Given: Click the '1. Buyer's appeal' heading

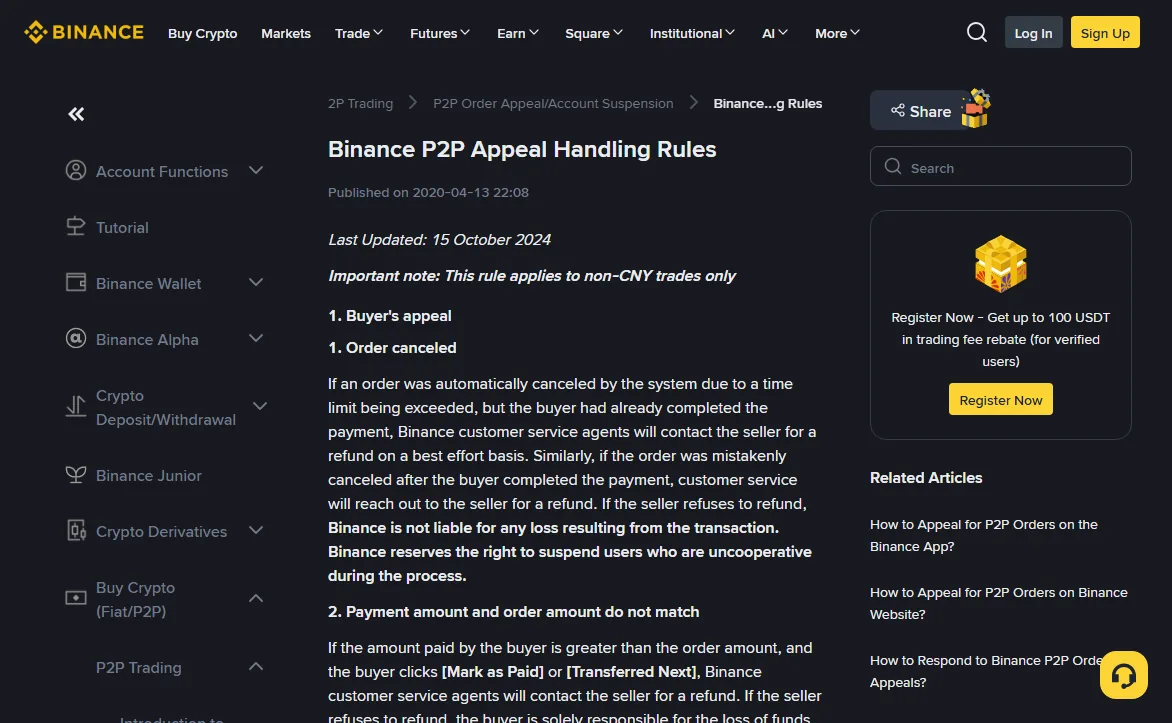Looking at the screenshot, I should point(389,316).
